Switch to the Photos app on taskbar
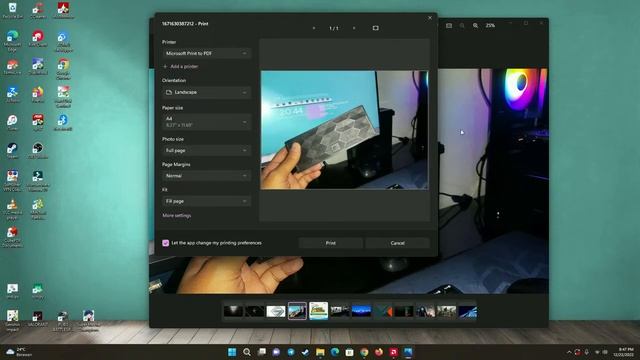The width and height of the screenshot is (640, 360). 408,352
